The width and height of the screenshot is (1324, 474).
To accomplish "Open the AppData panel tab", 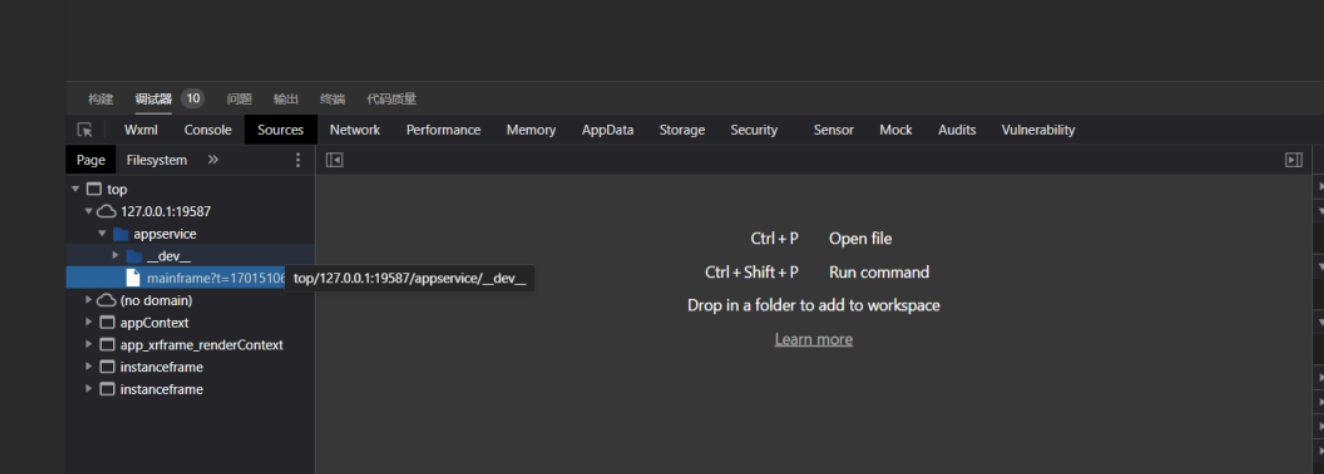I will coord(607,130).
